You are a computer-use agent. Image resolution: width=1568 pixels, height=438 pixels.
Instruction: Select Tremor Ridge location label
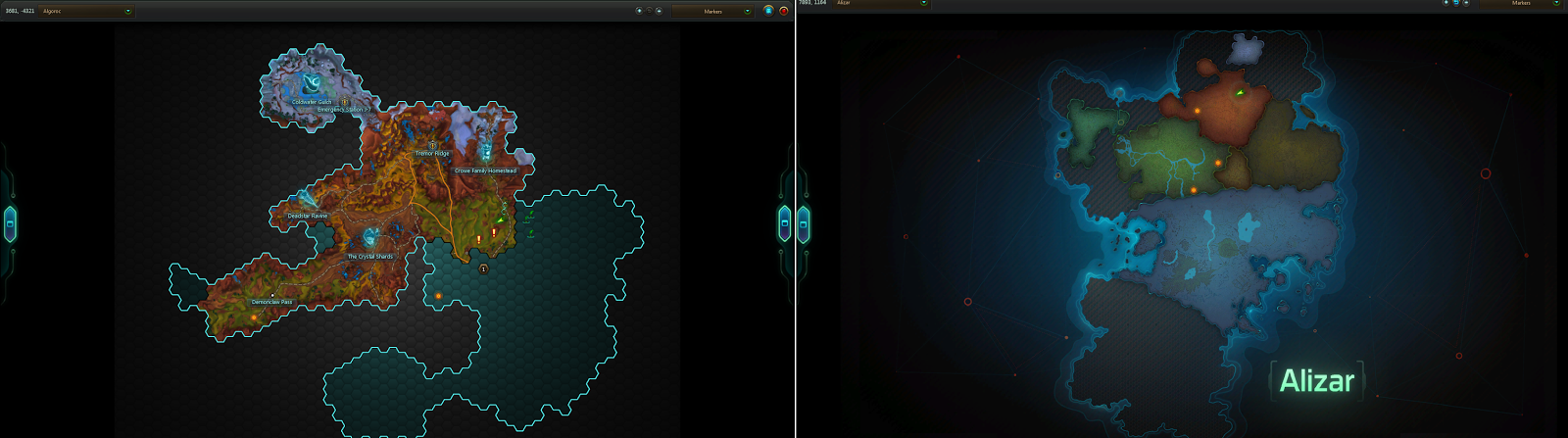(432, 154)
